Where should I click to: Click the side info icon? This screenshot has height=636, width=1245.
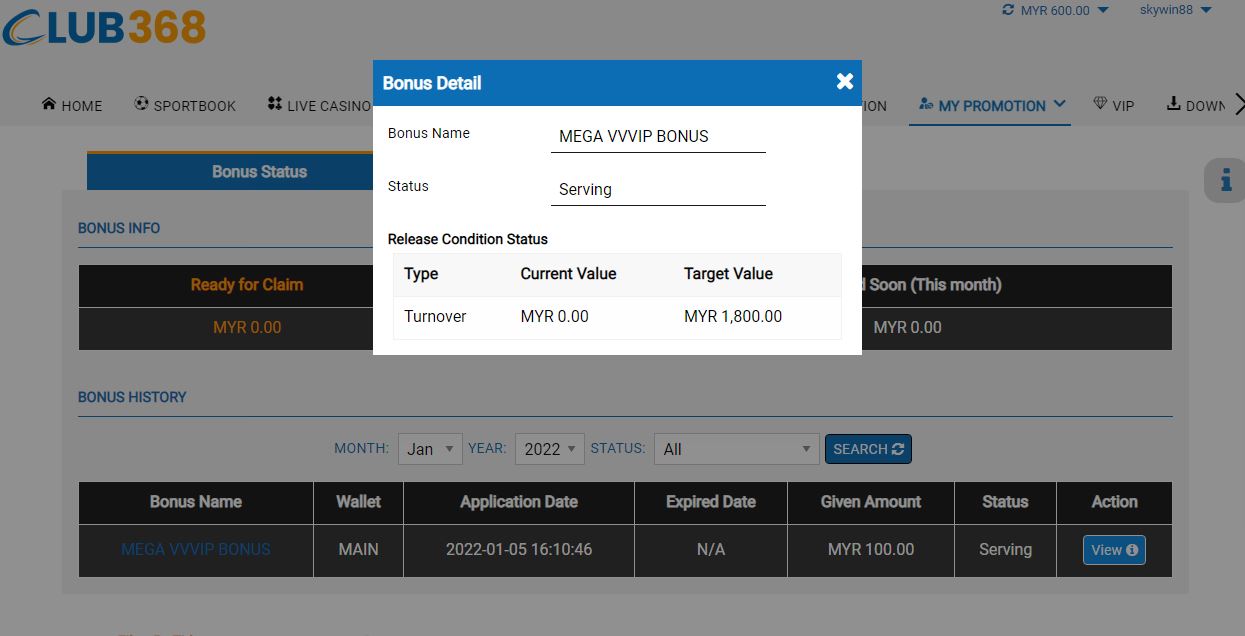point(1225,181)
